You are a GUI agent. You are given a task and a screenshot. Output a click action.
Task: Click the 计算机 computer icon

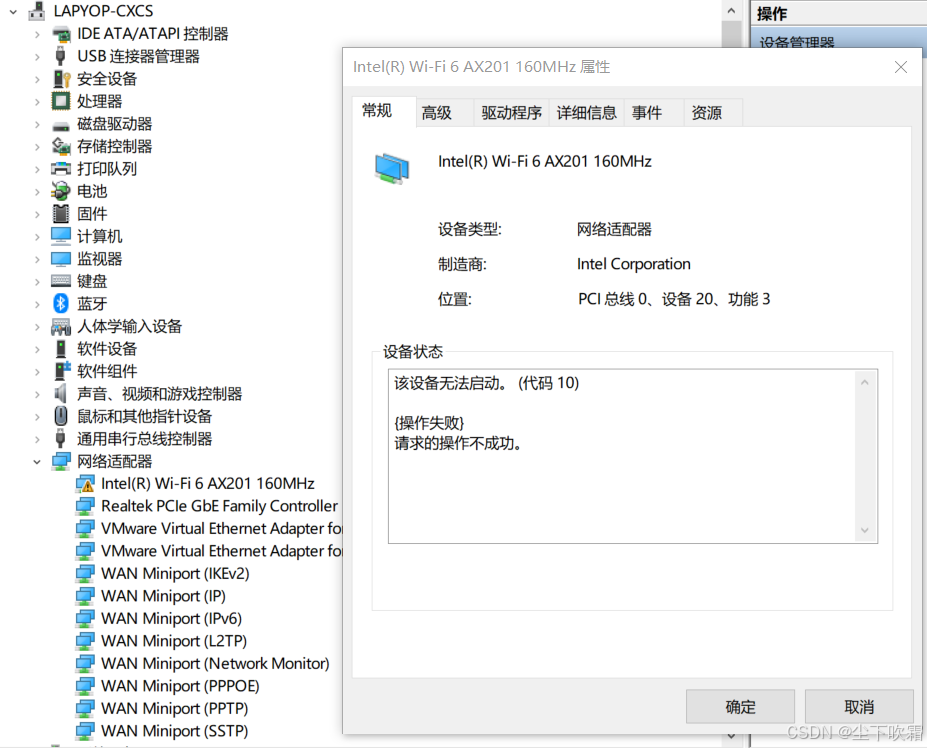click(x=61, y=236)
